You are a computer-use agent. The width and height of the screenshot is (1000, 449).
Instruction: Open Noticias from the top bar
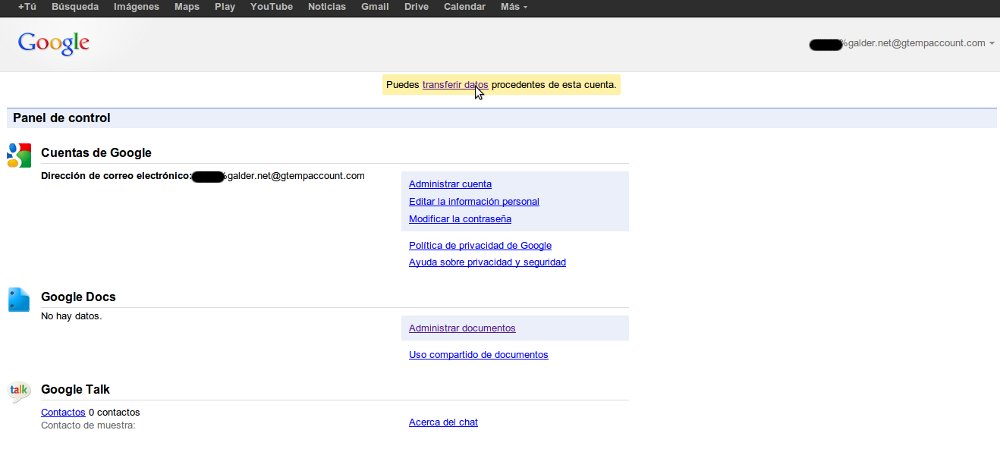327,7
